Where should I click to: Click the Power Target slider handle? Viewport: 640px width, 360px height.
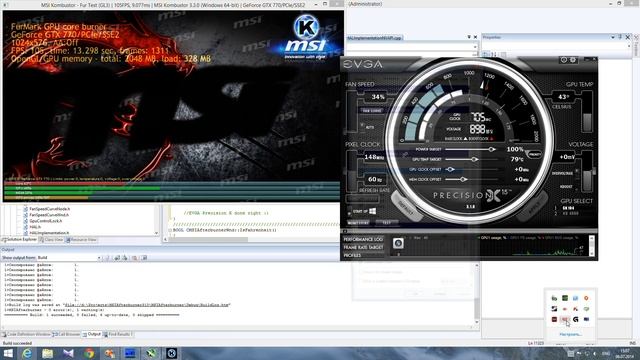[x=492, y=149]
